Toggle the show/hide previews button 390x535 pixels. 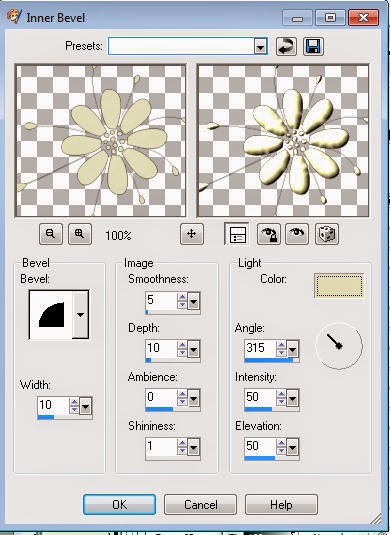(237, 234)
